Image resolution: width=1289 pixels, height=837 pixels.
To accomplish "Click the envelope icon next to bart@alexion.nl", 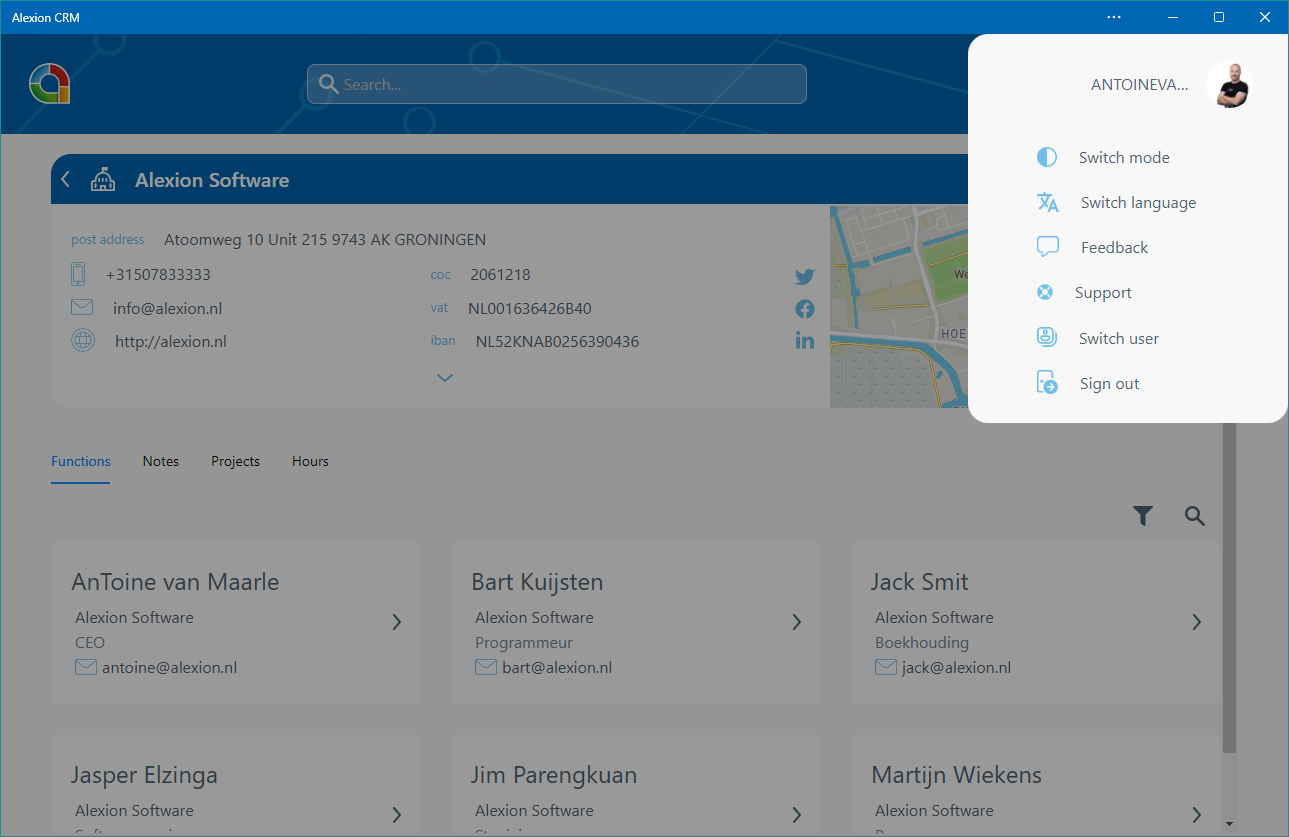I will [486, 667].
